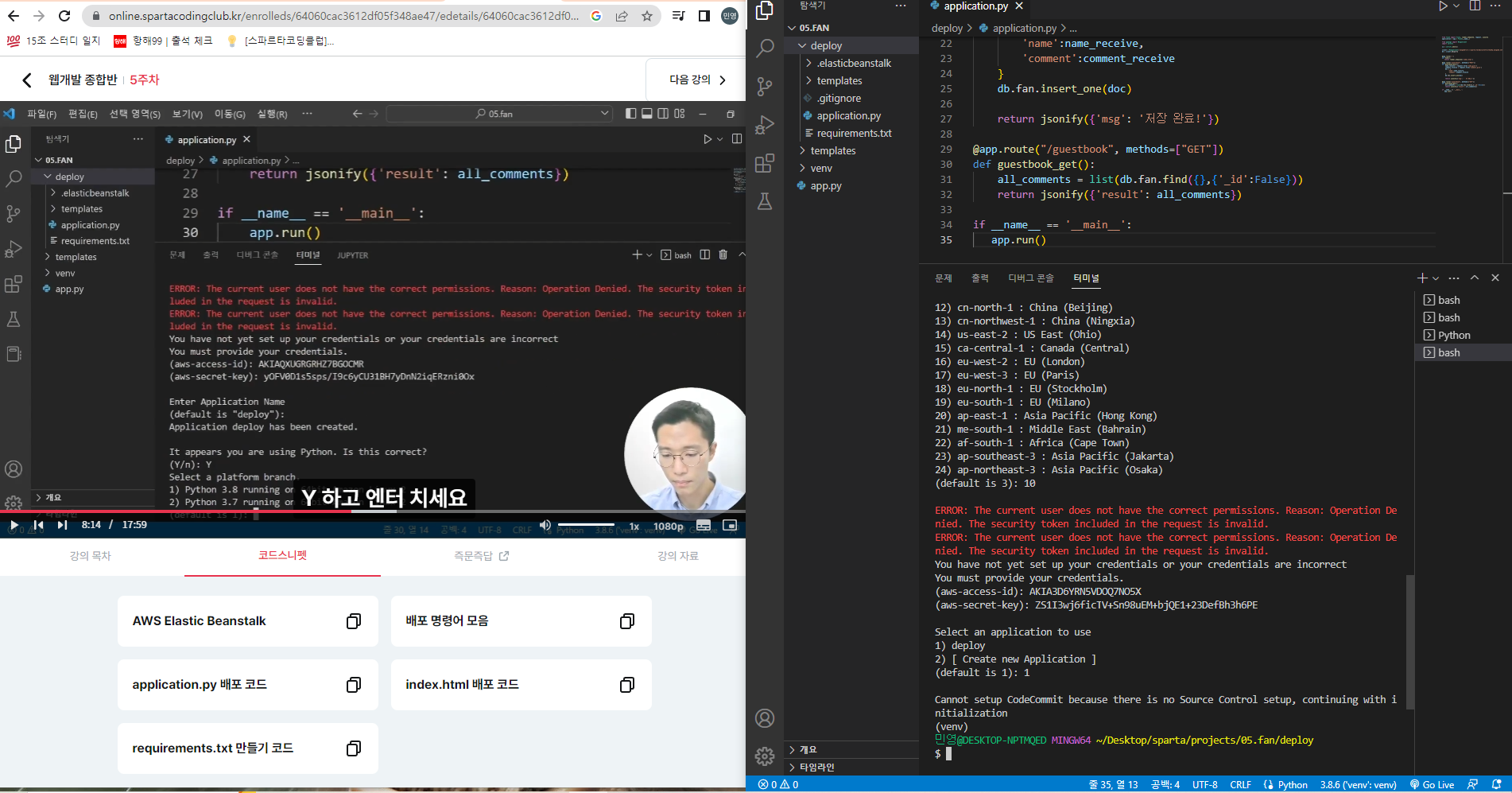Select the Python terminal in the terminal list
Image resolution: width=1512 pixels, height=793 pixels.
[x=1454, y=336]
